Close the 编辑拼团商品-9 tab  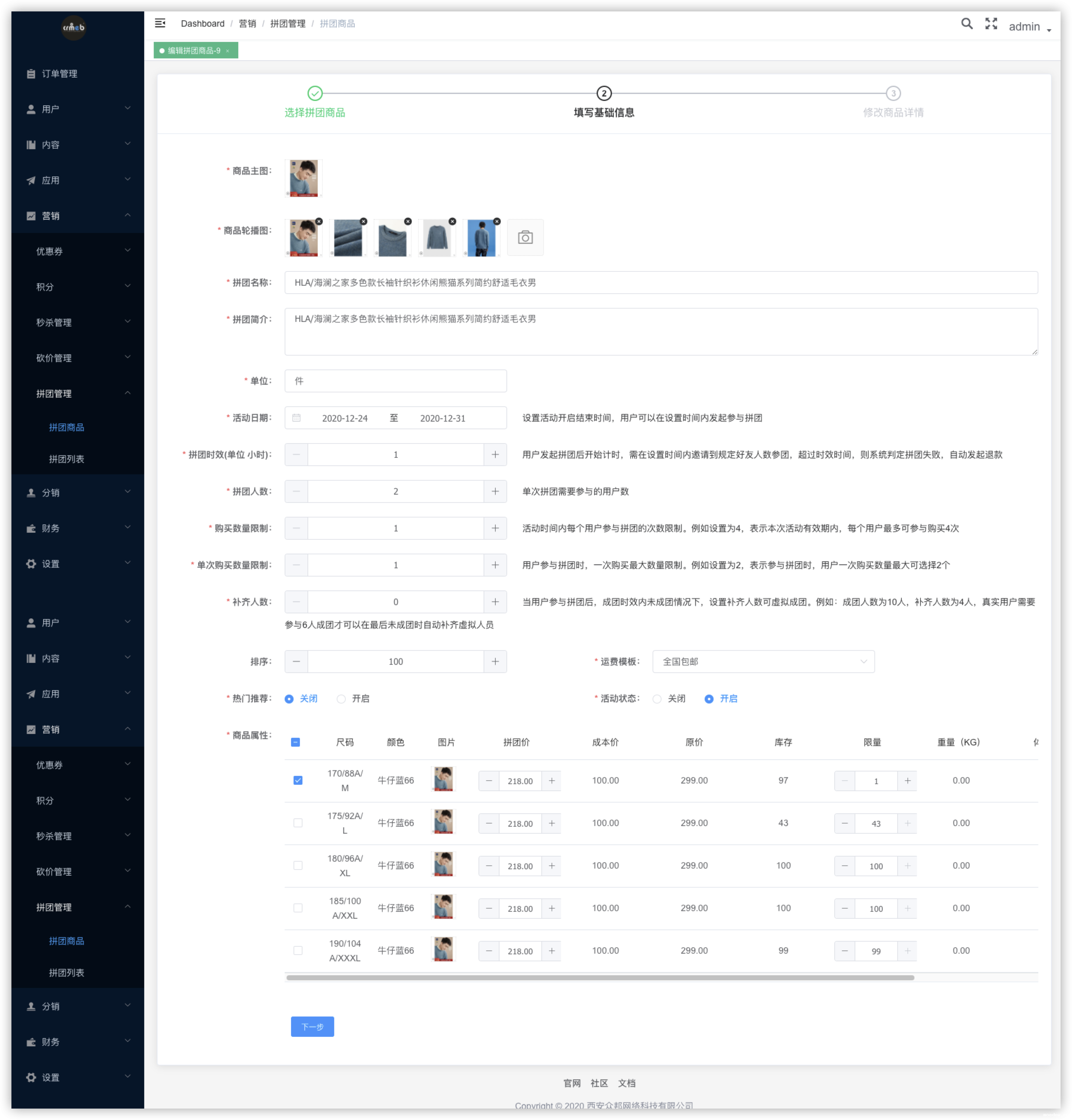tap(227, 51)
